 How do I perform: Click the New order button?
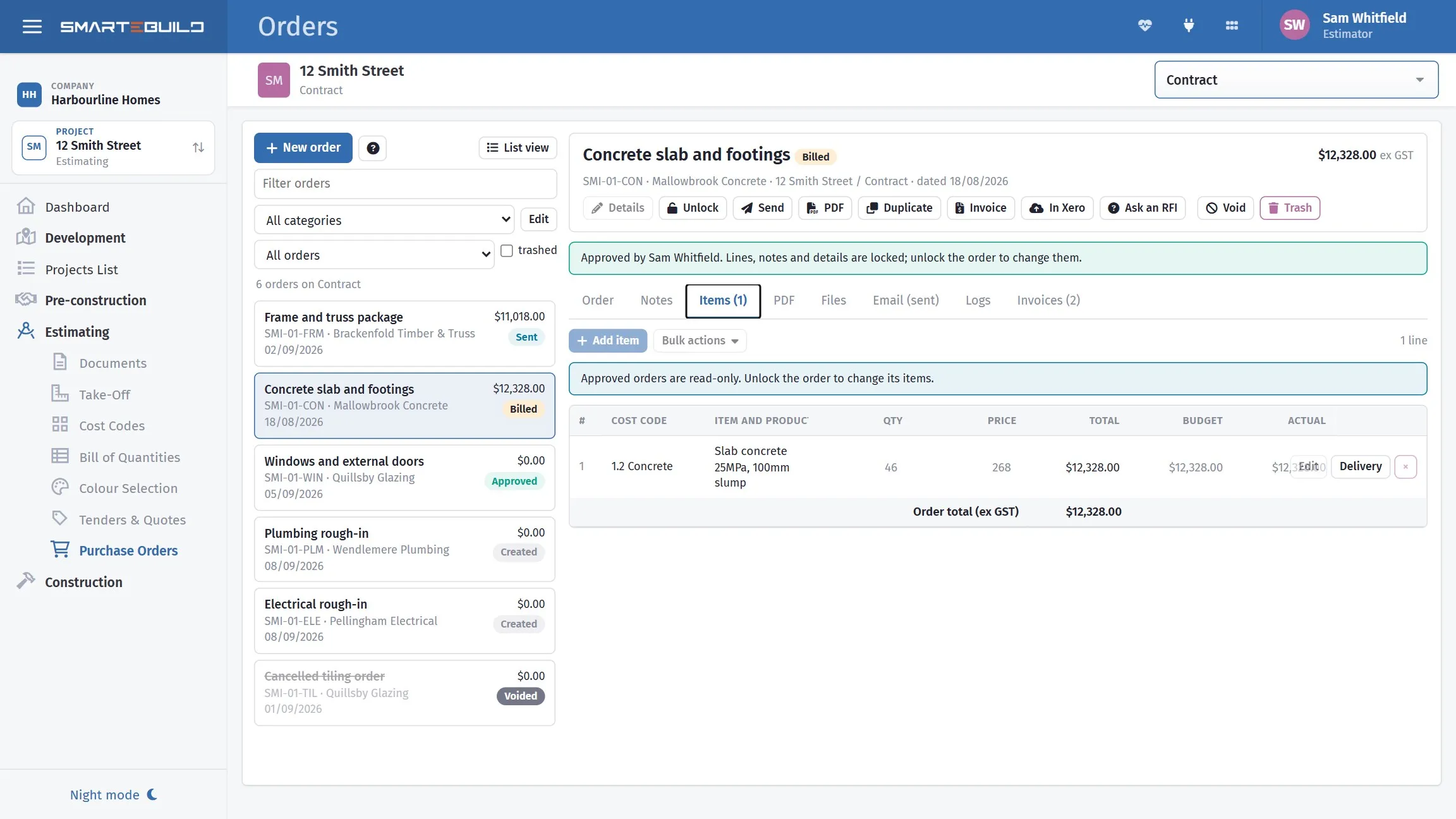click(x=303, y=147)
